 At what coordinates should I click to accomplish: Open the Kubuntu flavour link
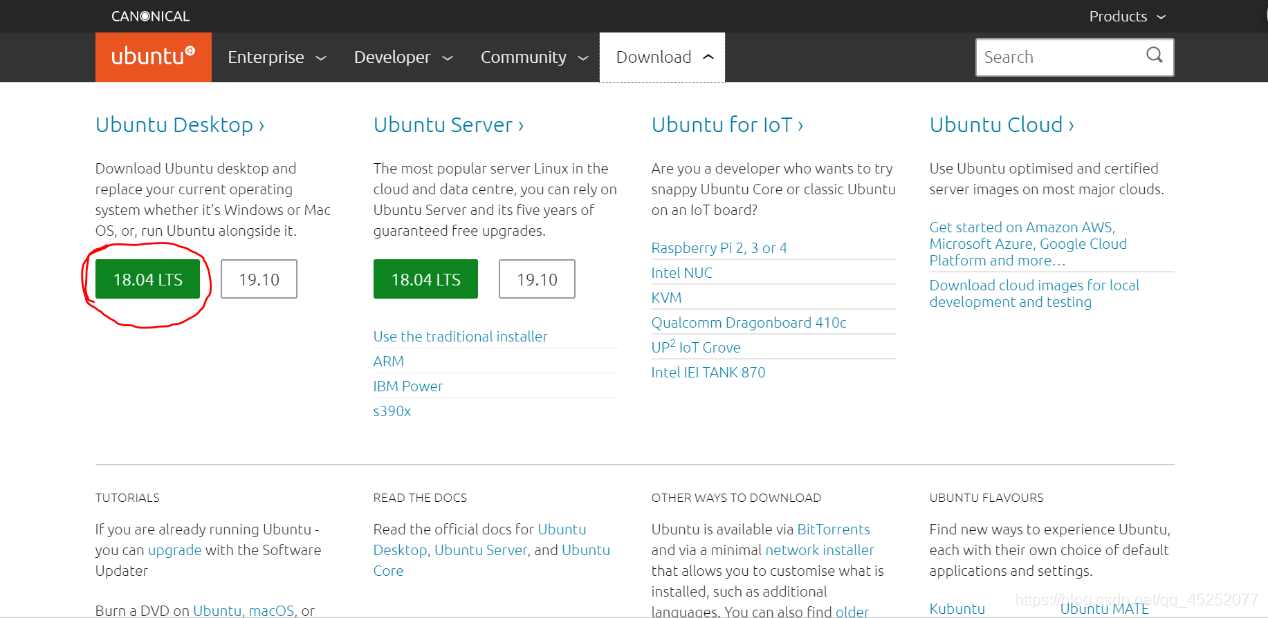[x=957, y=608]
